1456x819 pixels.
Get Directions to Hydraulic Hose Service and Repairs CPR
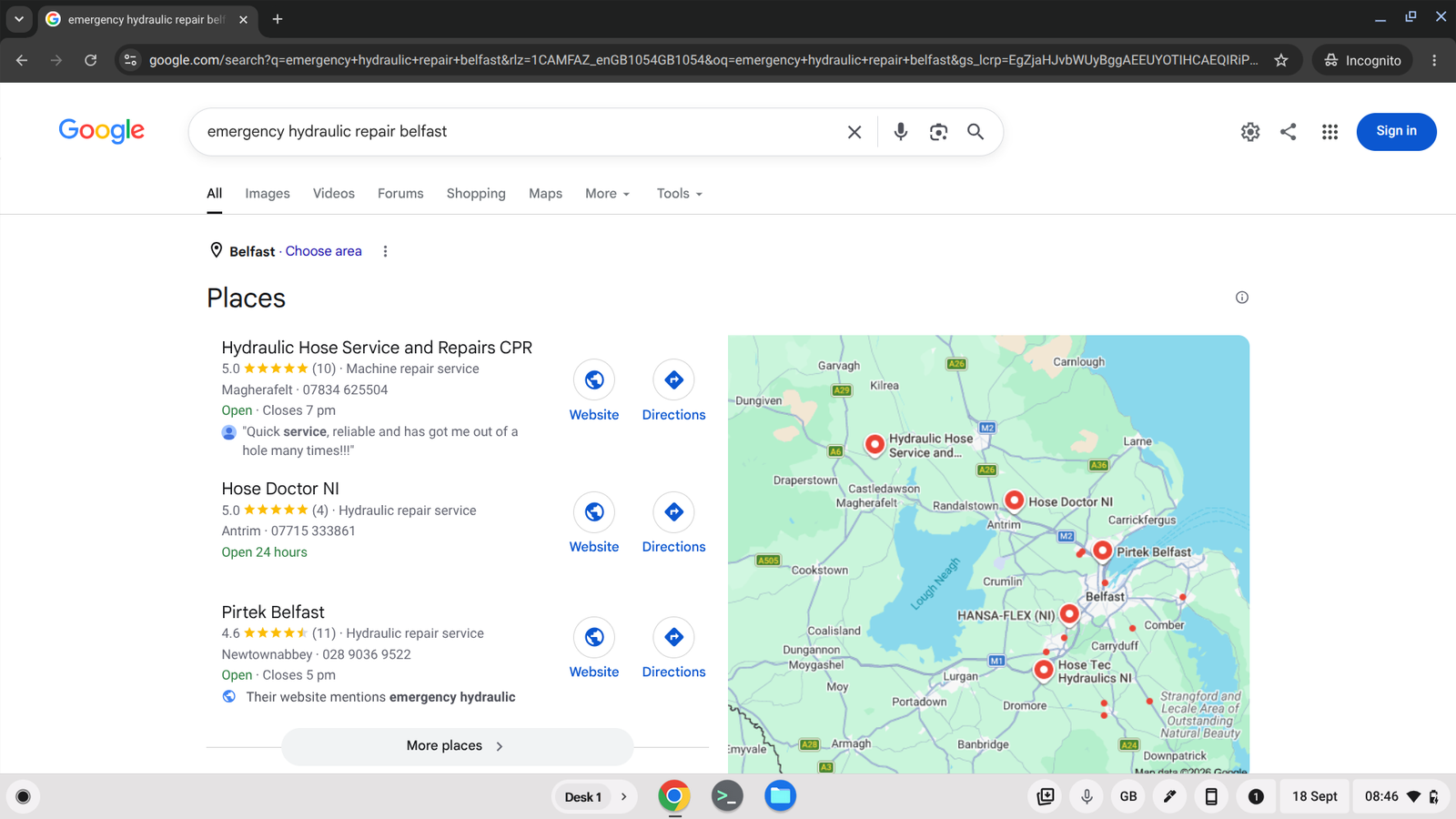click(x=673, y=391)
